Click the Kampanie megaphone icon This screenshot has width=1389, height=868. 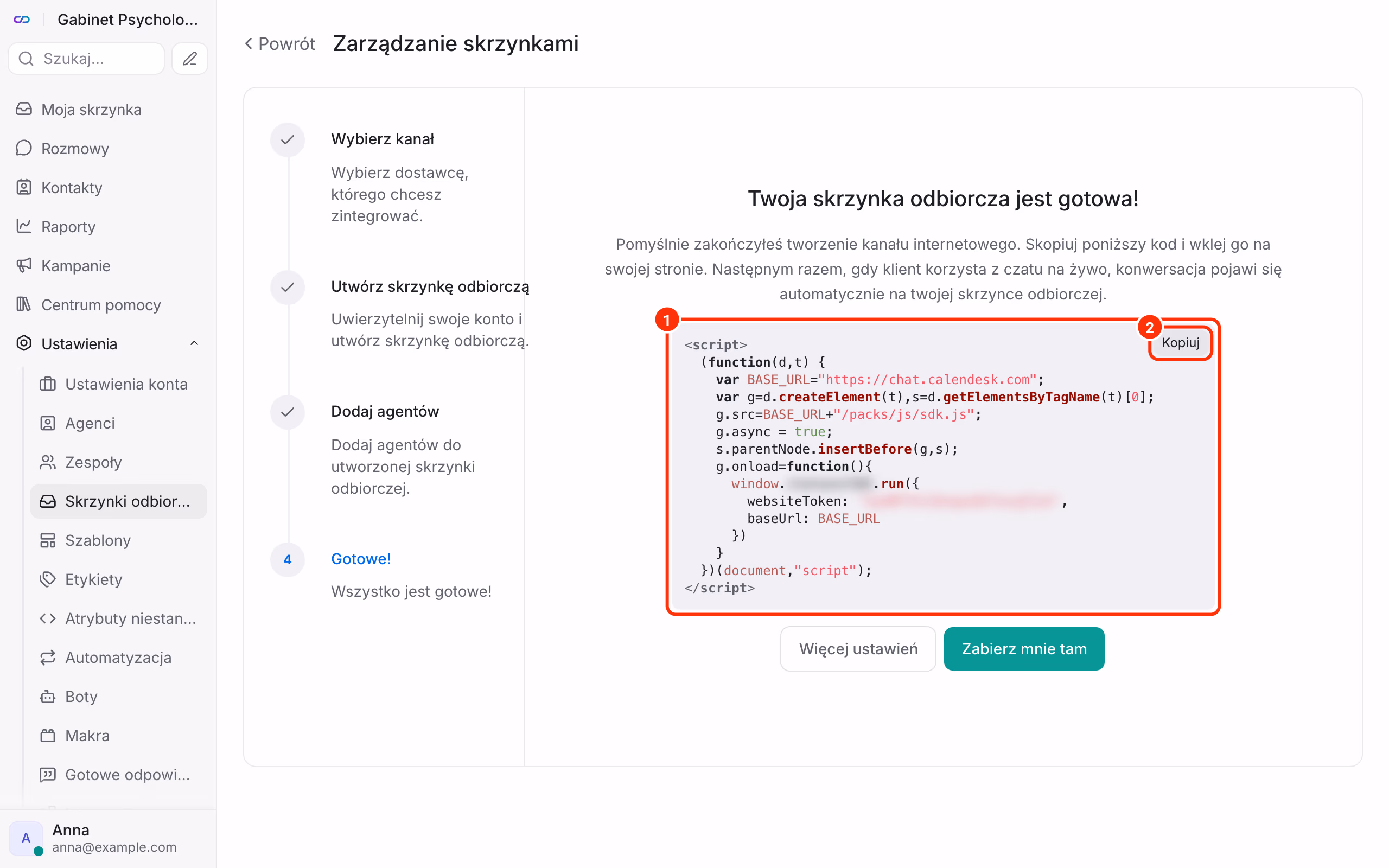[x=23, y=265]
